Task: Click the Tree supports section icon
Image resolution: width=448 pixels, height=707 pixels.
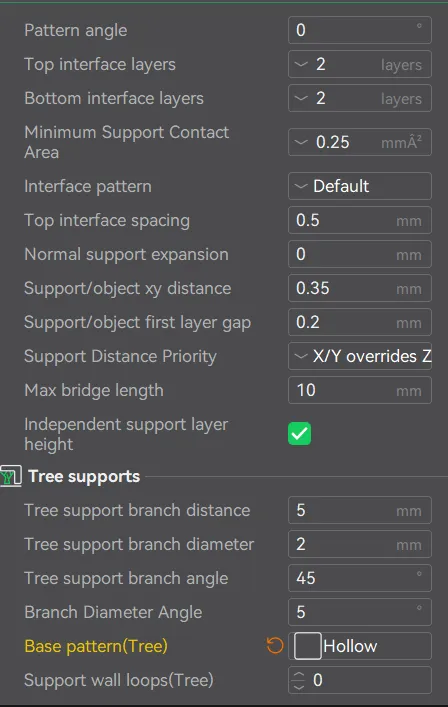Action: click(10, 476)
